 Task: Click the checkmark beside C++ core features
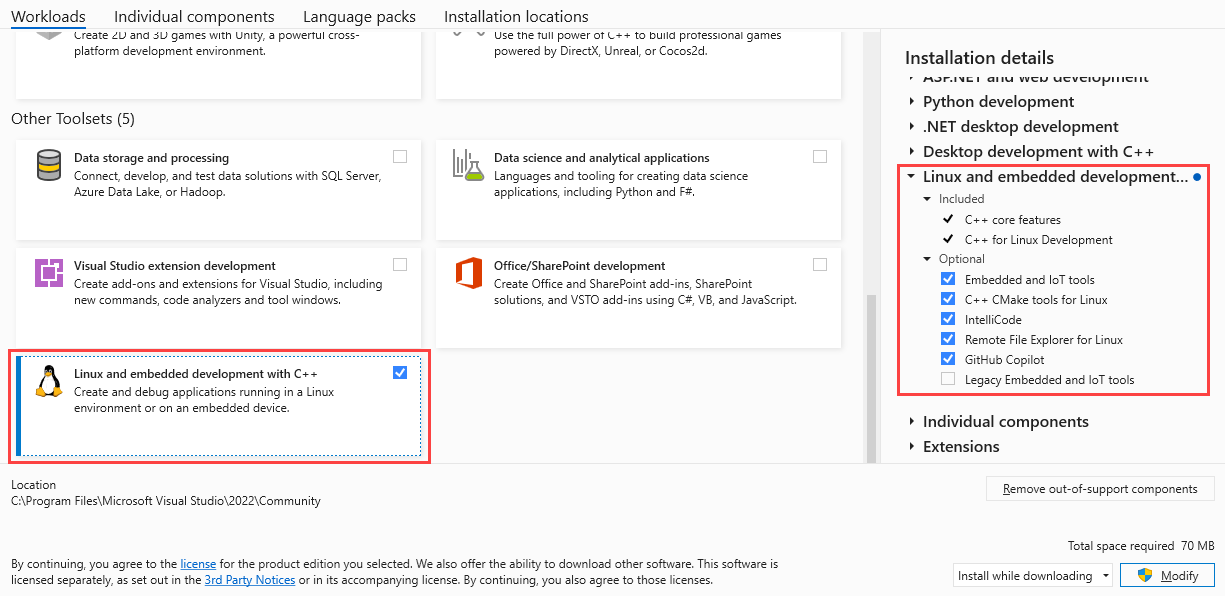(949, 219)
